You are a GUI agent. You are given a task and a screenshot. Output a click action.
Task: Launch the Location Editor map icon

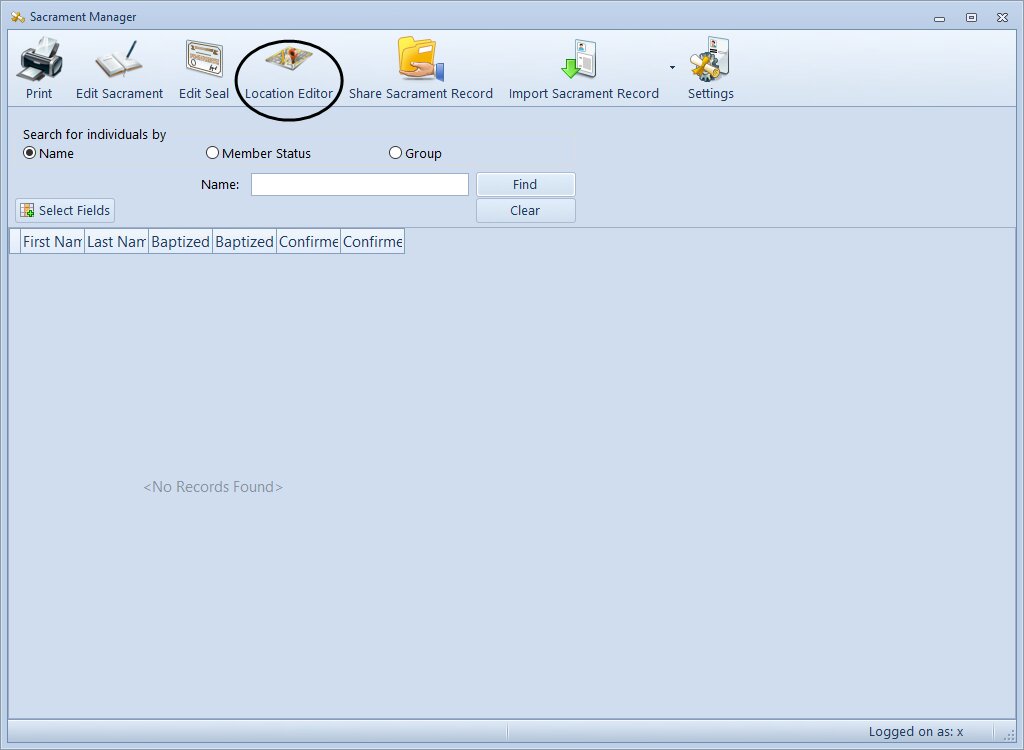point(289,59)
